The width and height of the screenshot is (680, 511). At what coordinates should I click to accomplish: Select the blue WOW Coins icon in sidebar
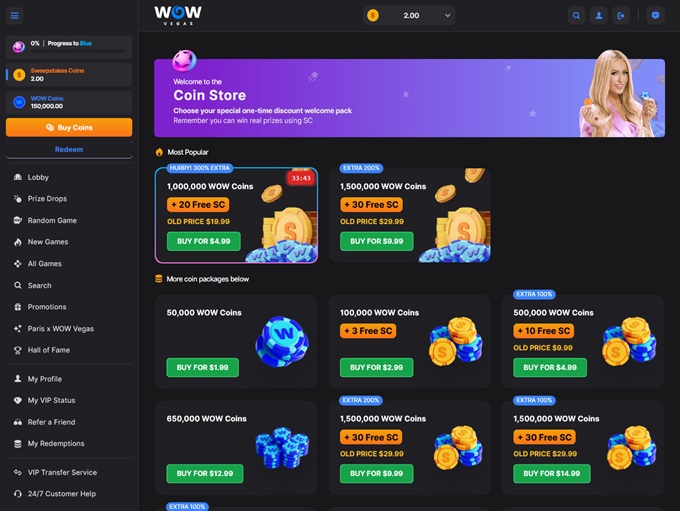(19, 102)
